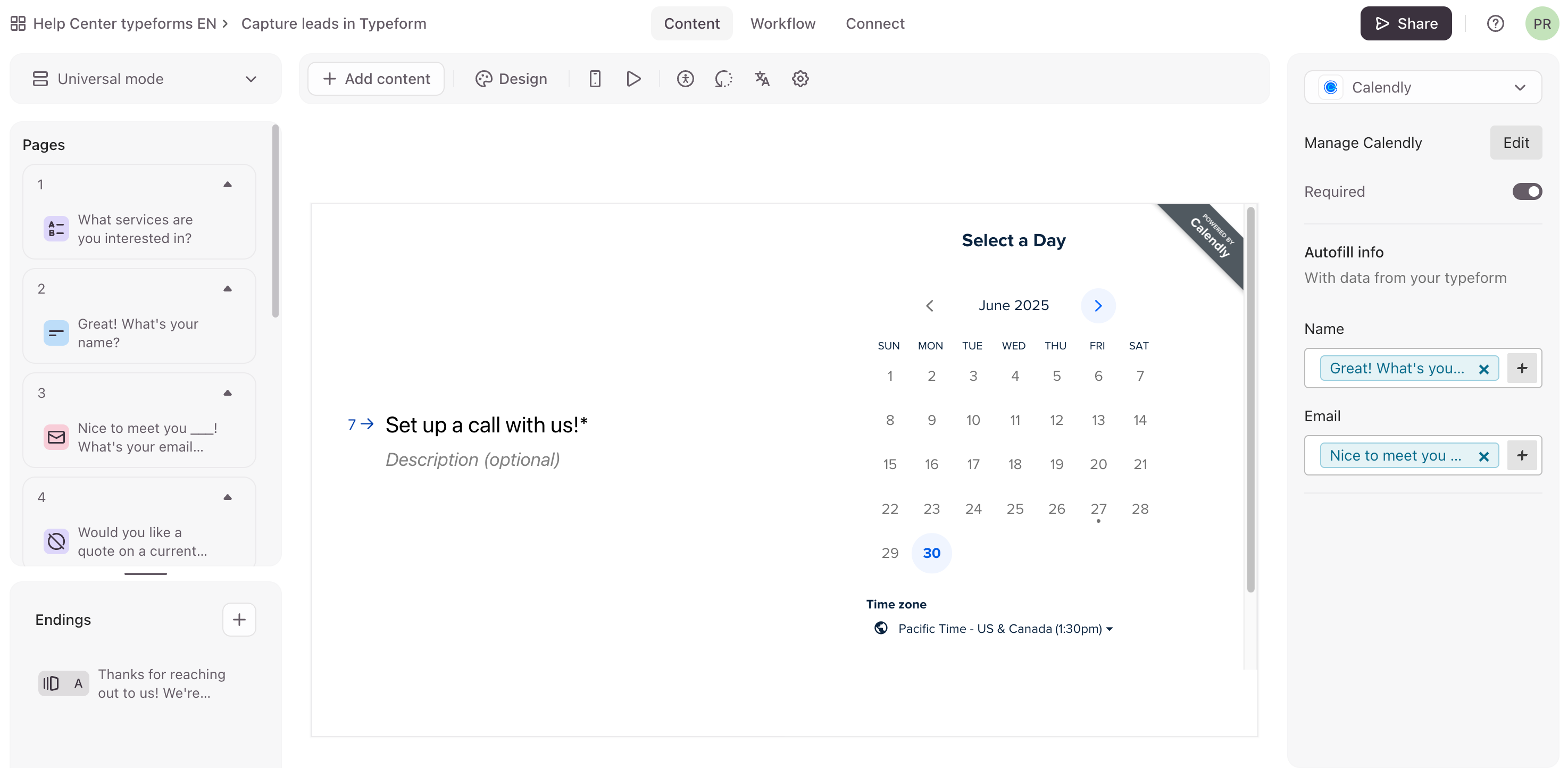The height and width of the screenshot is (768, 1568).
Task: Click Edit next to Manage Calendly
Action: coord(1515,143)
